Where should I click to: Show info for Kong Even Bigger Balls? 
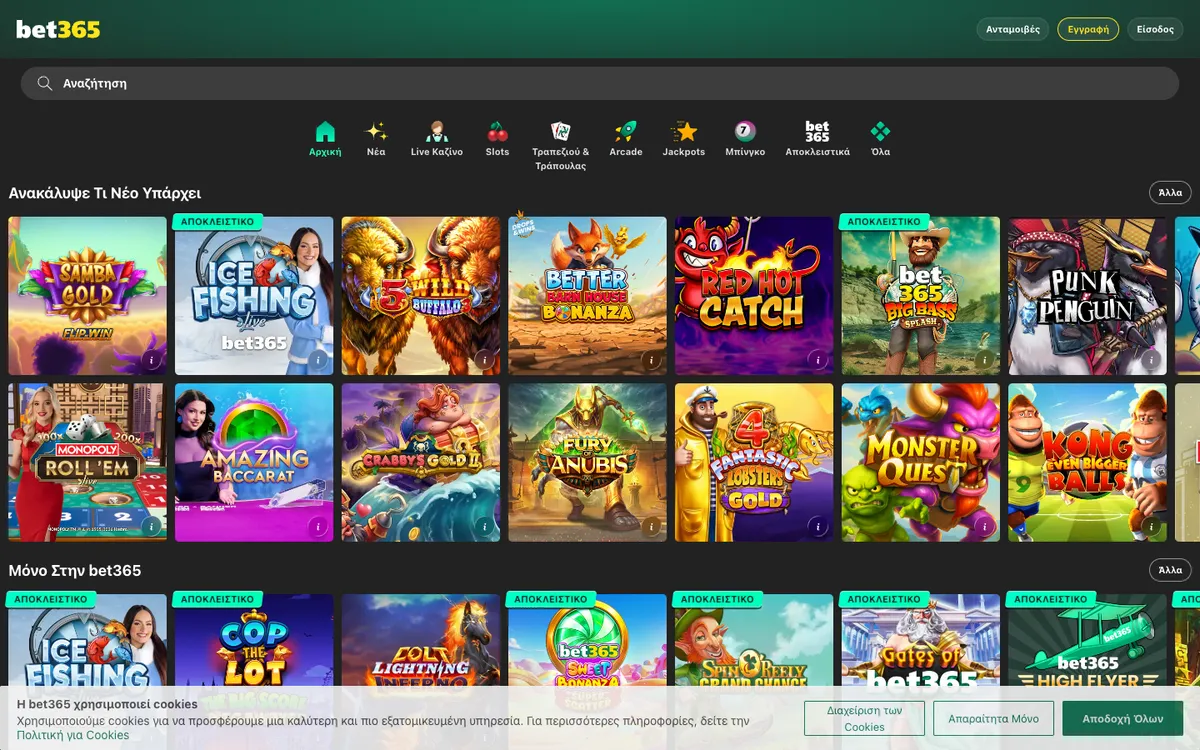[x=1151, y=526]
